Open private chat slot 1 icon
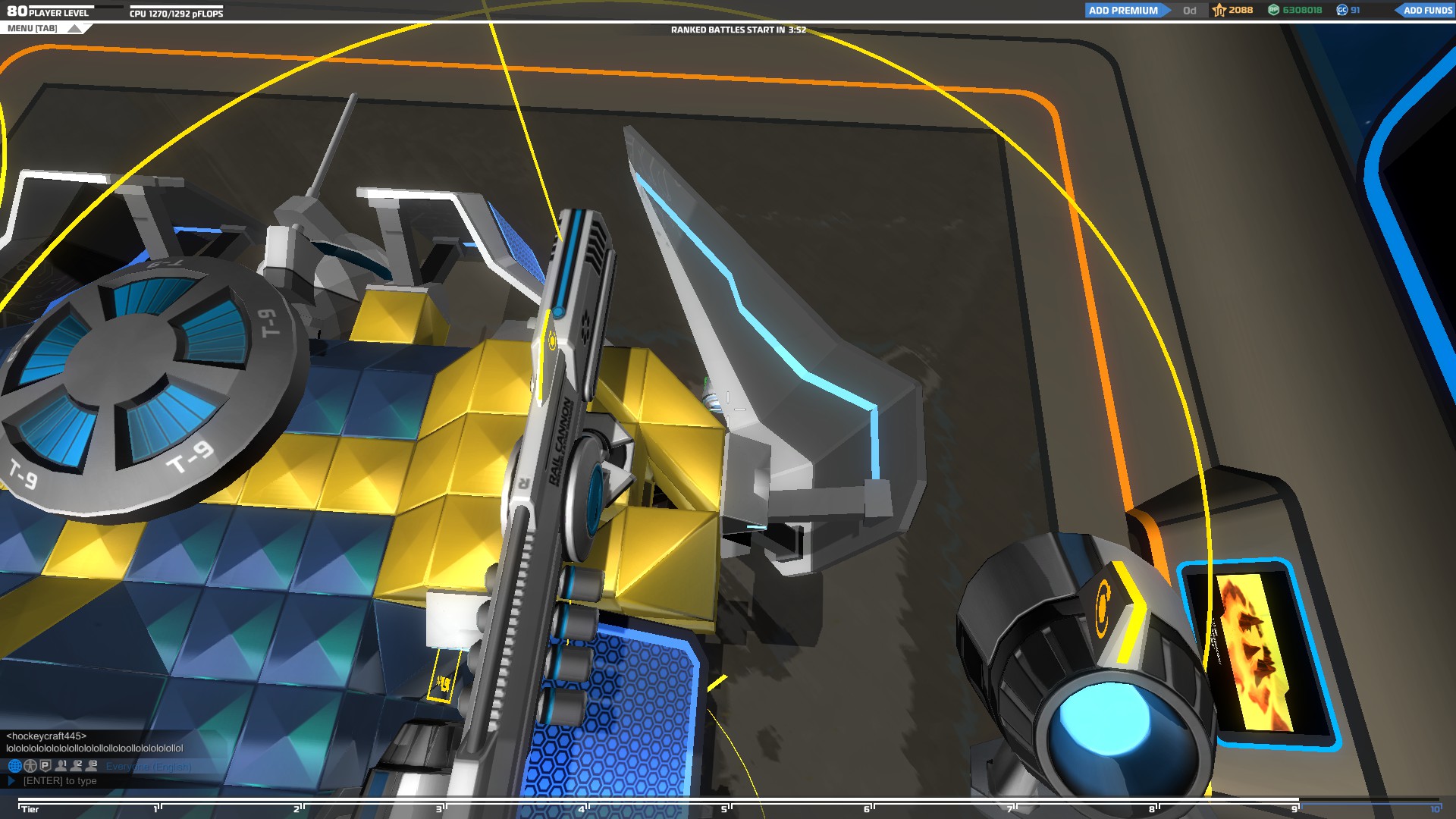 [x=61, y=766]
